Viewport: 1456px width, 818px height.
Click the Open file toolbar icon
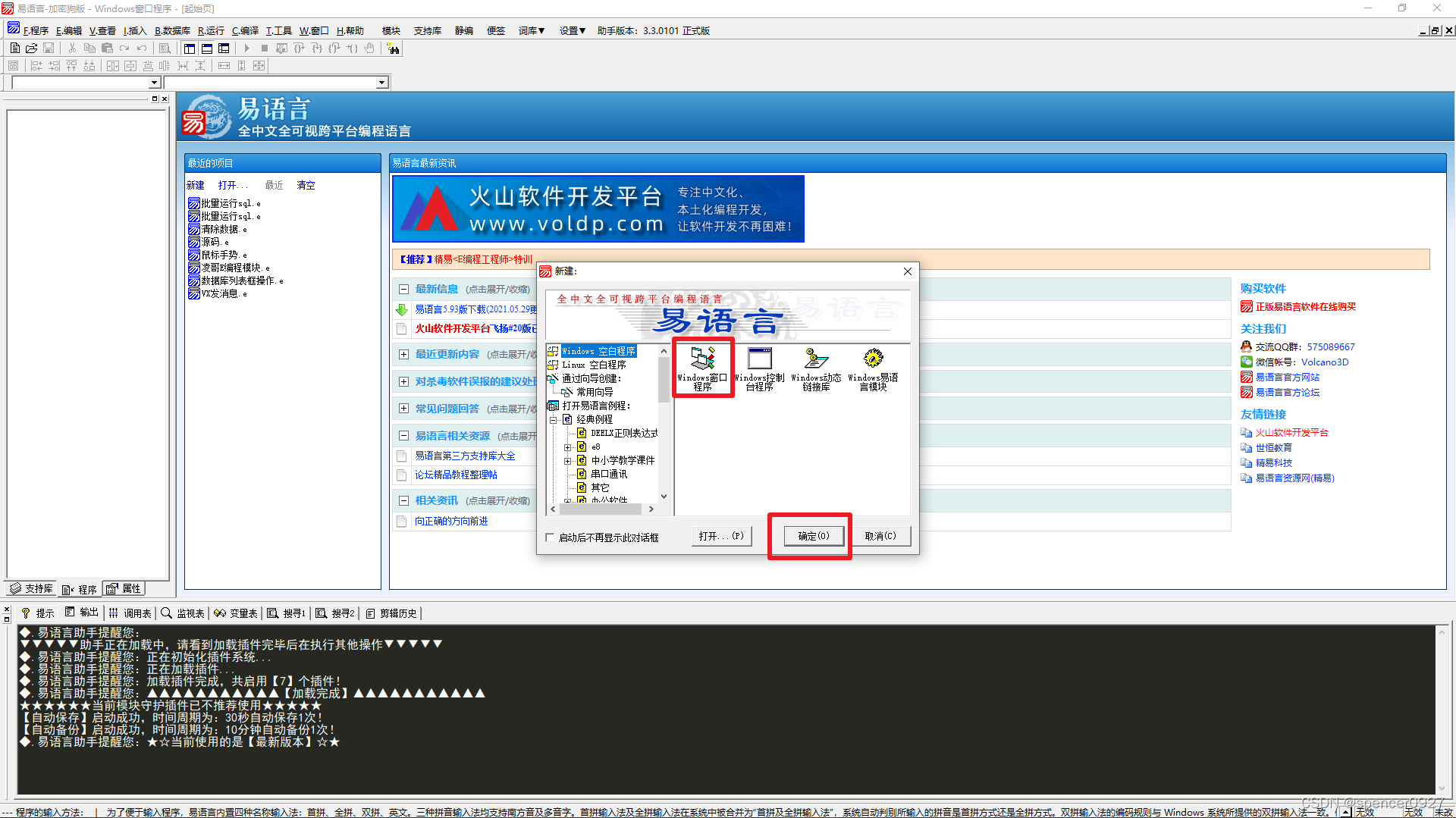point(31,49)
